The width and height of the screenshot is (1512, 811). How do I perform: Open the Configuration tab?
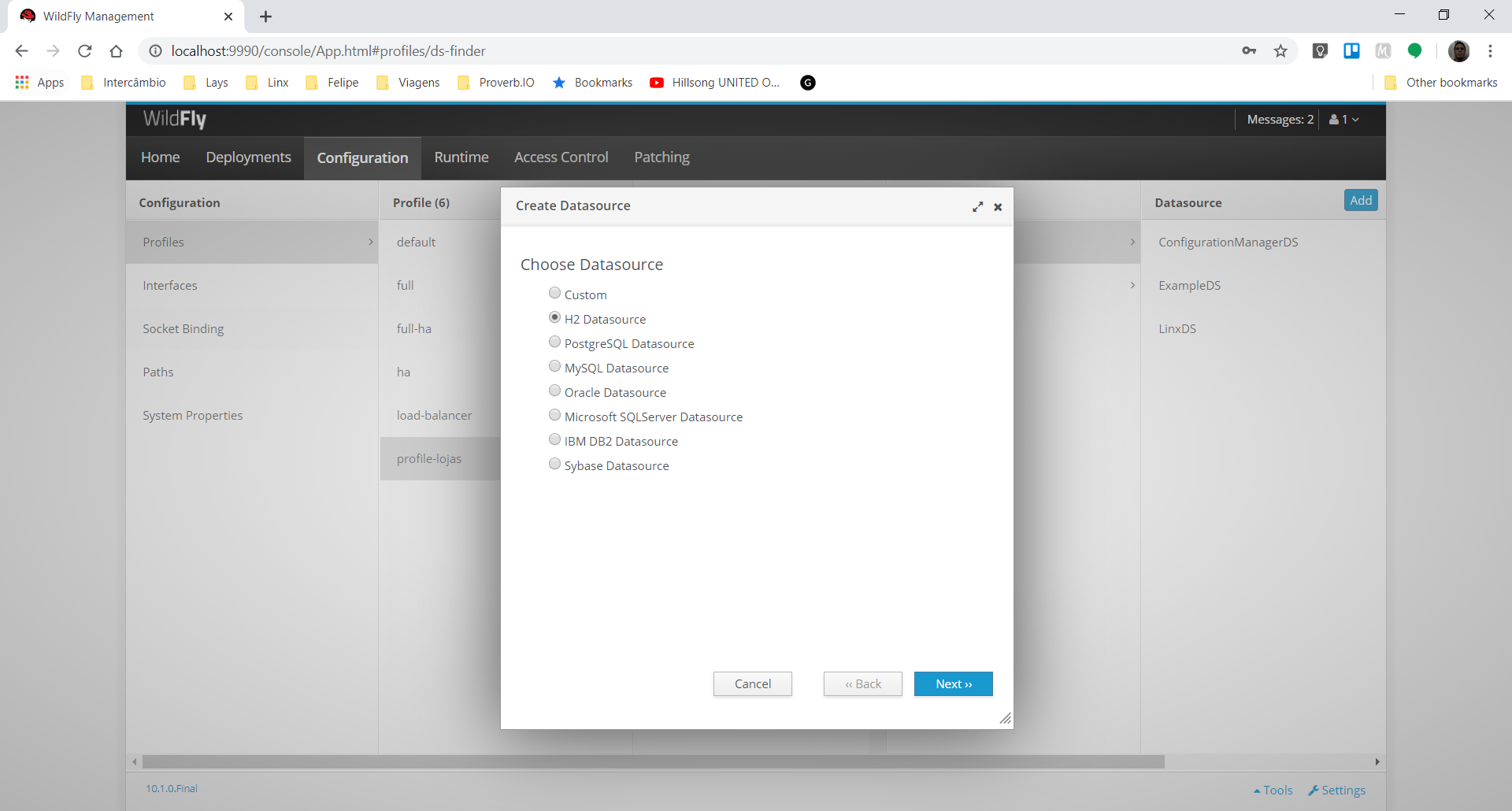(363, 158)
